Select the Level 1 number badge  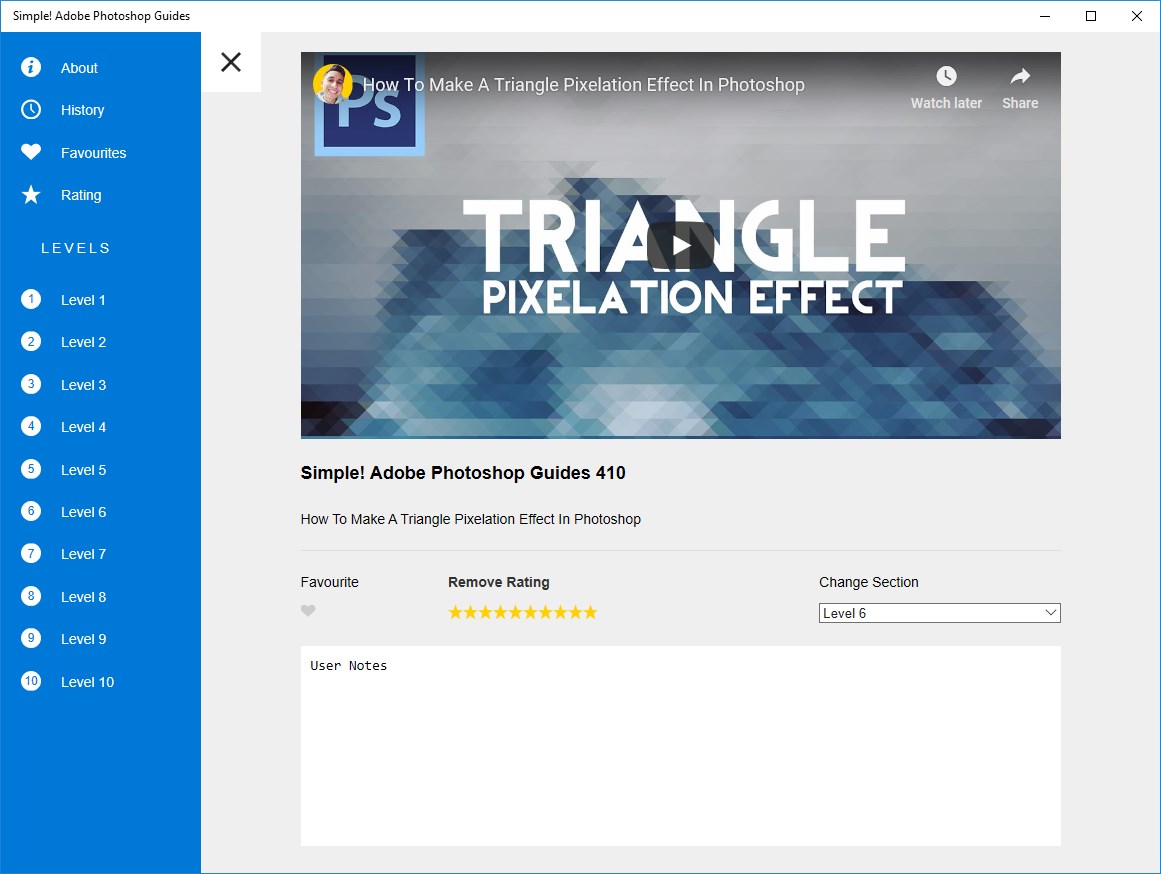click(31, 299)
